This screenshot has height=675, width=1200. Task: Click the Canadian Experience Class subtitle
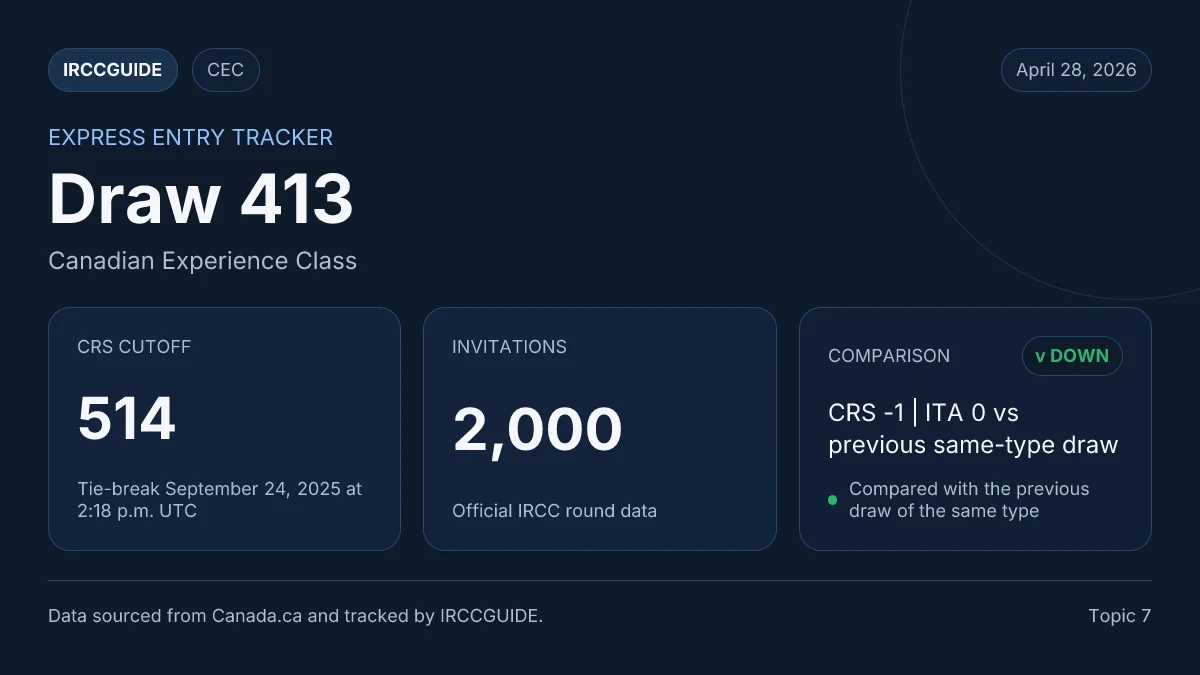pos(202,261)
